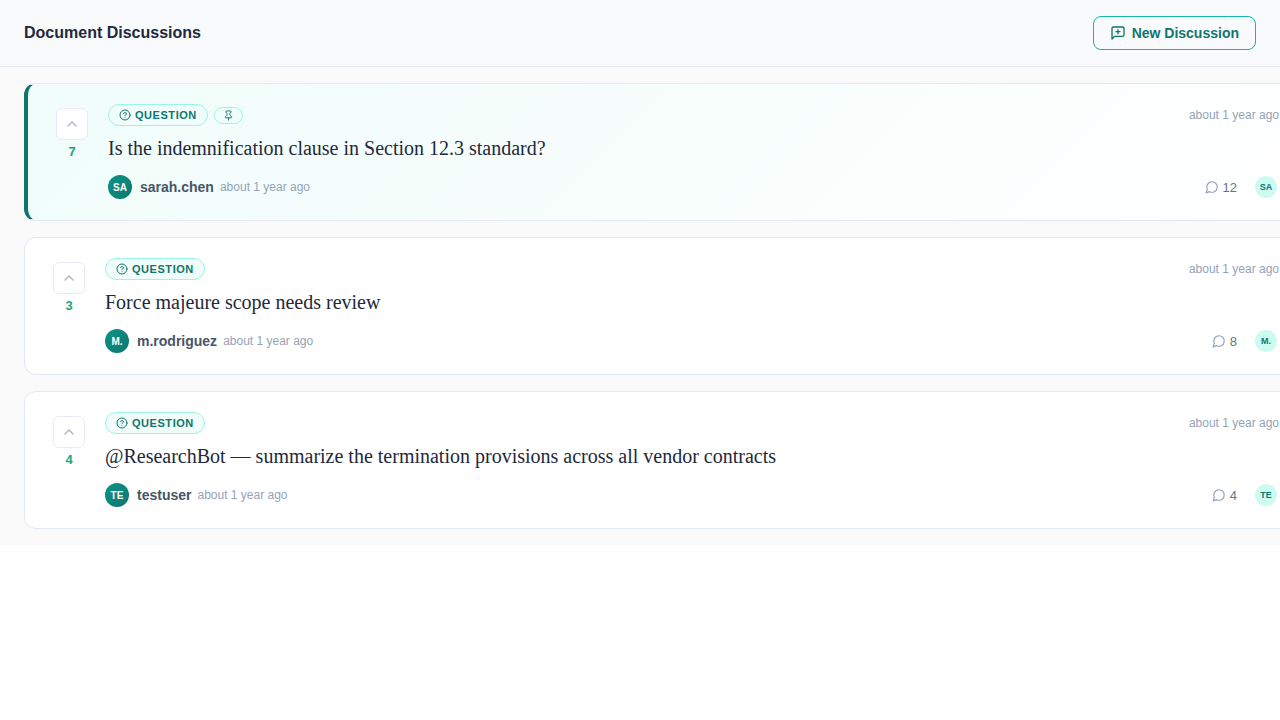Click m.rodriguez's avatar beside the username

pyautogui.click(x=117, y=341)
